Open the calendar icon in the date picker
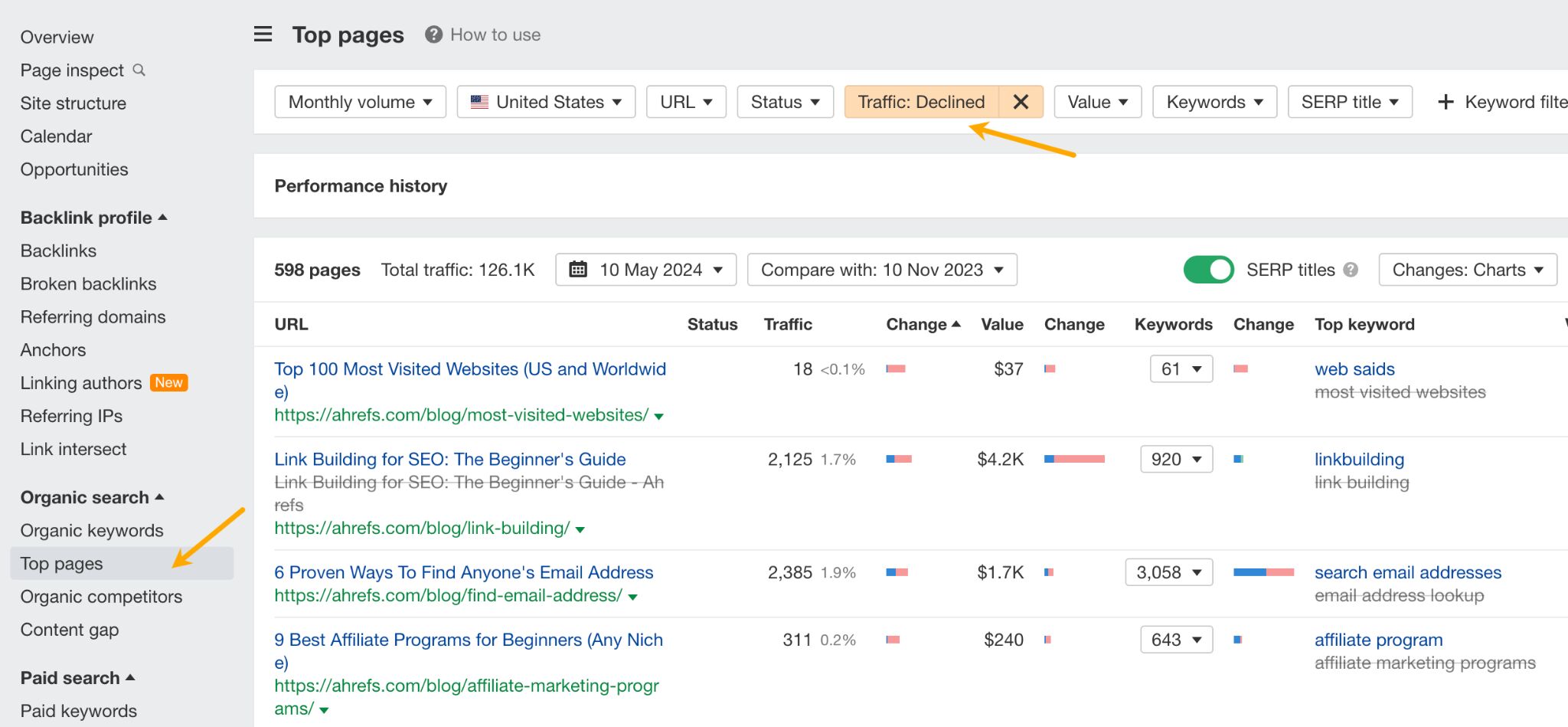1568x727 pixels. 580,269
